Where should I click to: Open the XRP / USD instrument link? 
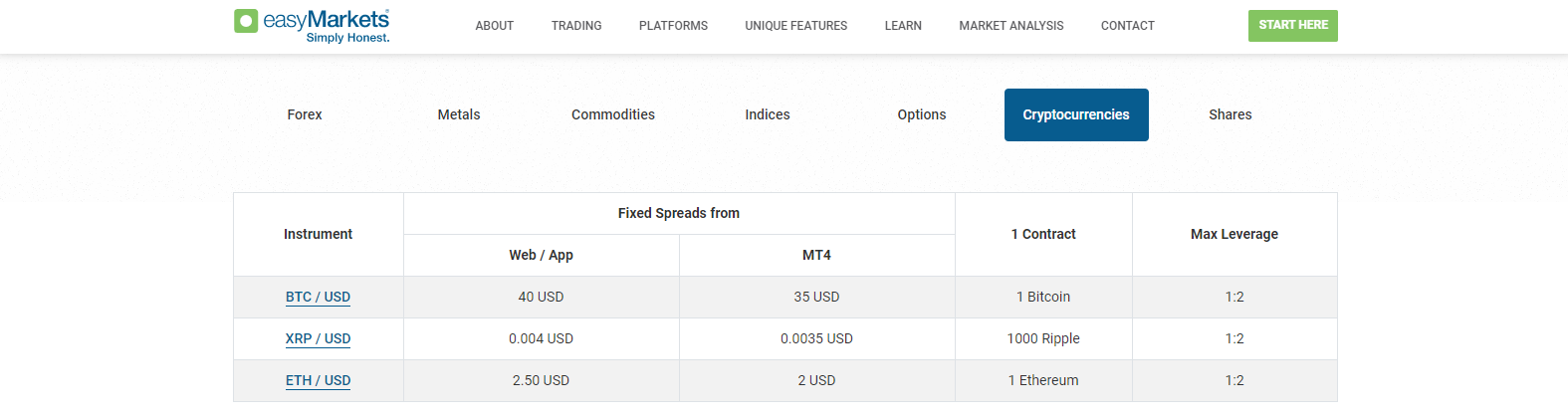318,338
